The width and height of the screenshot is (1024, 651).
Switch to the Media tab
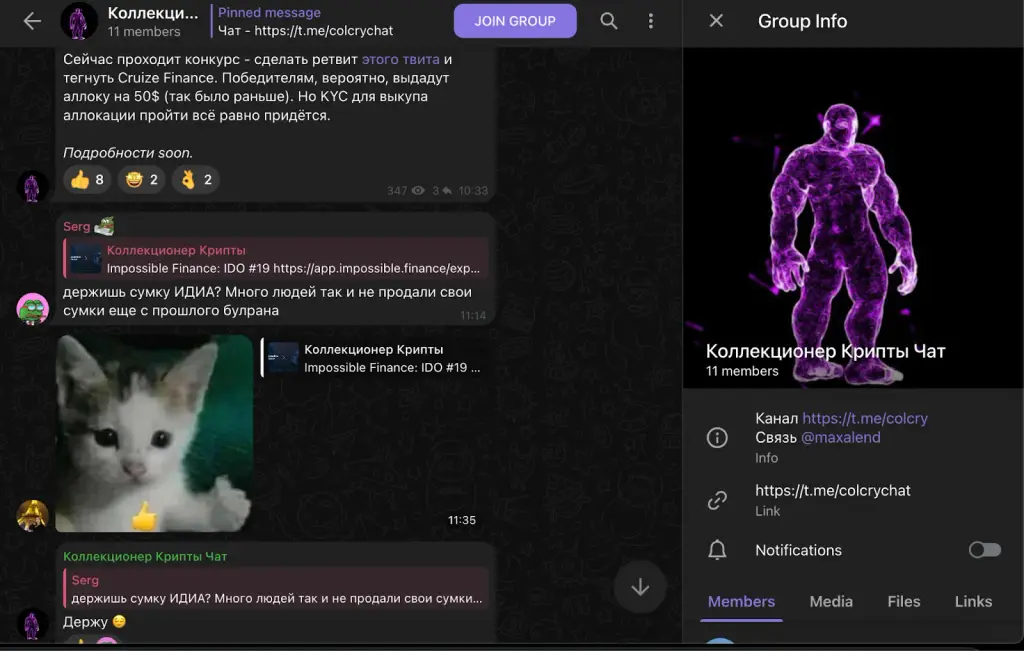point(831,601)
